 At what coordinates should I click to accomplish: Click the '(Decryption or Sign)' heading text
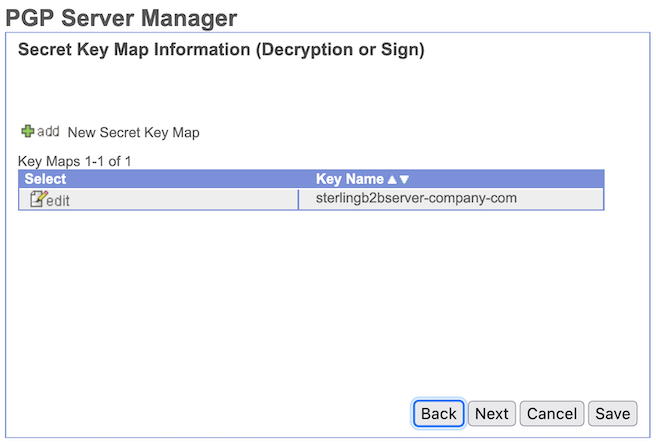click(x=340, y=51)
